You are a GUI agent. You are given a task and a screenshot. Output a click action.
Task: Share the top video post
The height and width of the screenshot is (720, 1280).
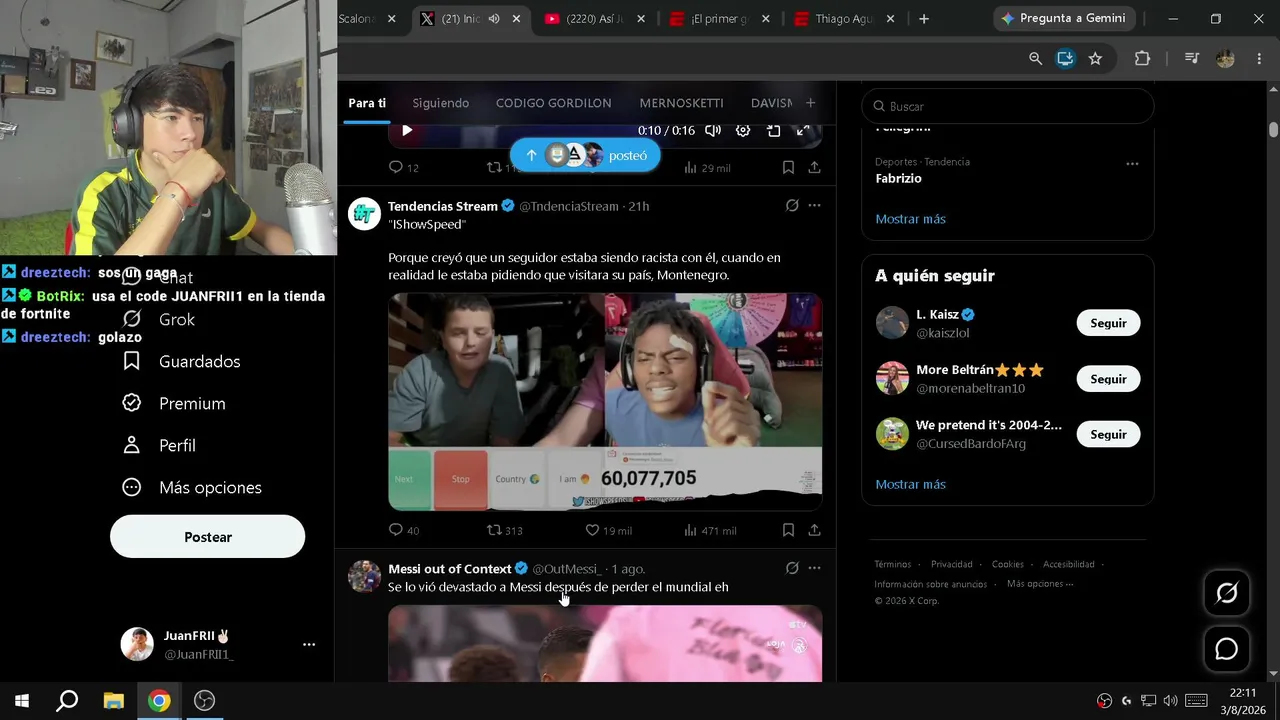click(x=815, y=167)
